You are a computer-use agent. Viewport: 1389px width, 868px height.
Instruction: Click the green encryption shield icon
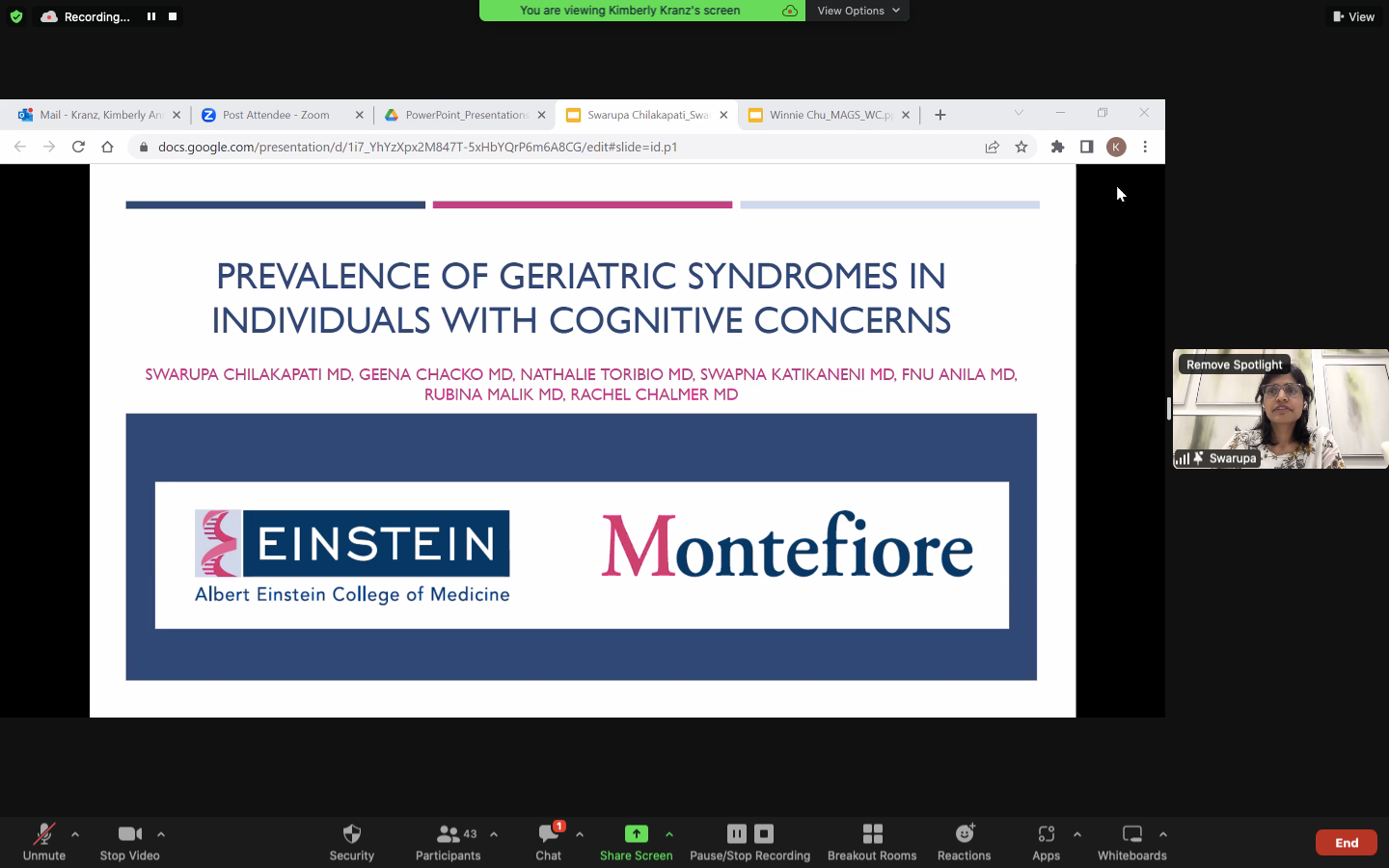(16, 16)
